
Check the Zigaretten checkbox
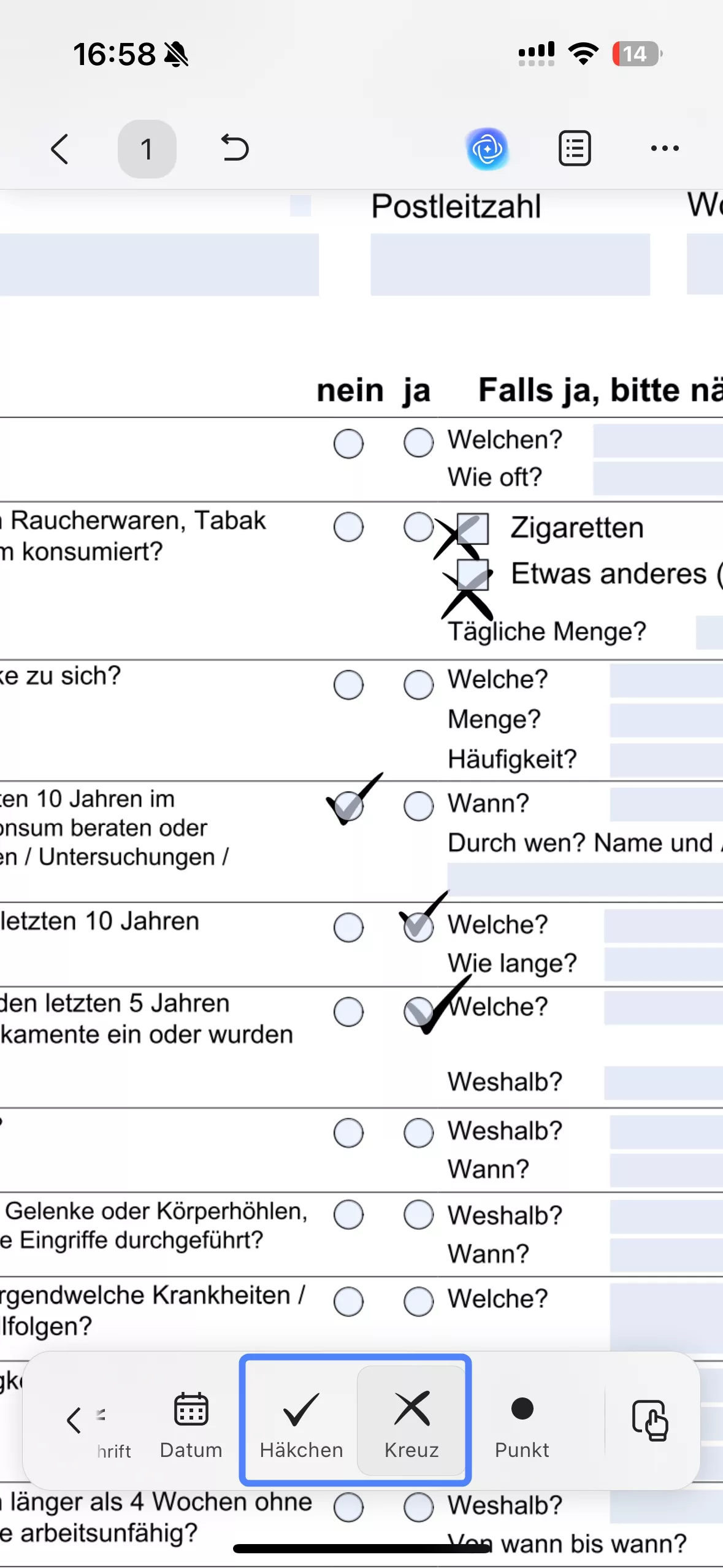[x=471, y=529]
